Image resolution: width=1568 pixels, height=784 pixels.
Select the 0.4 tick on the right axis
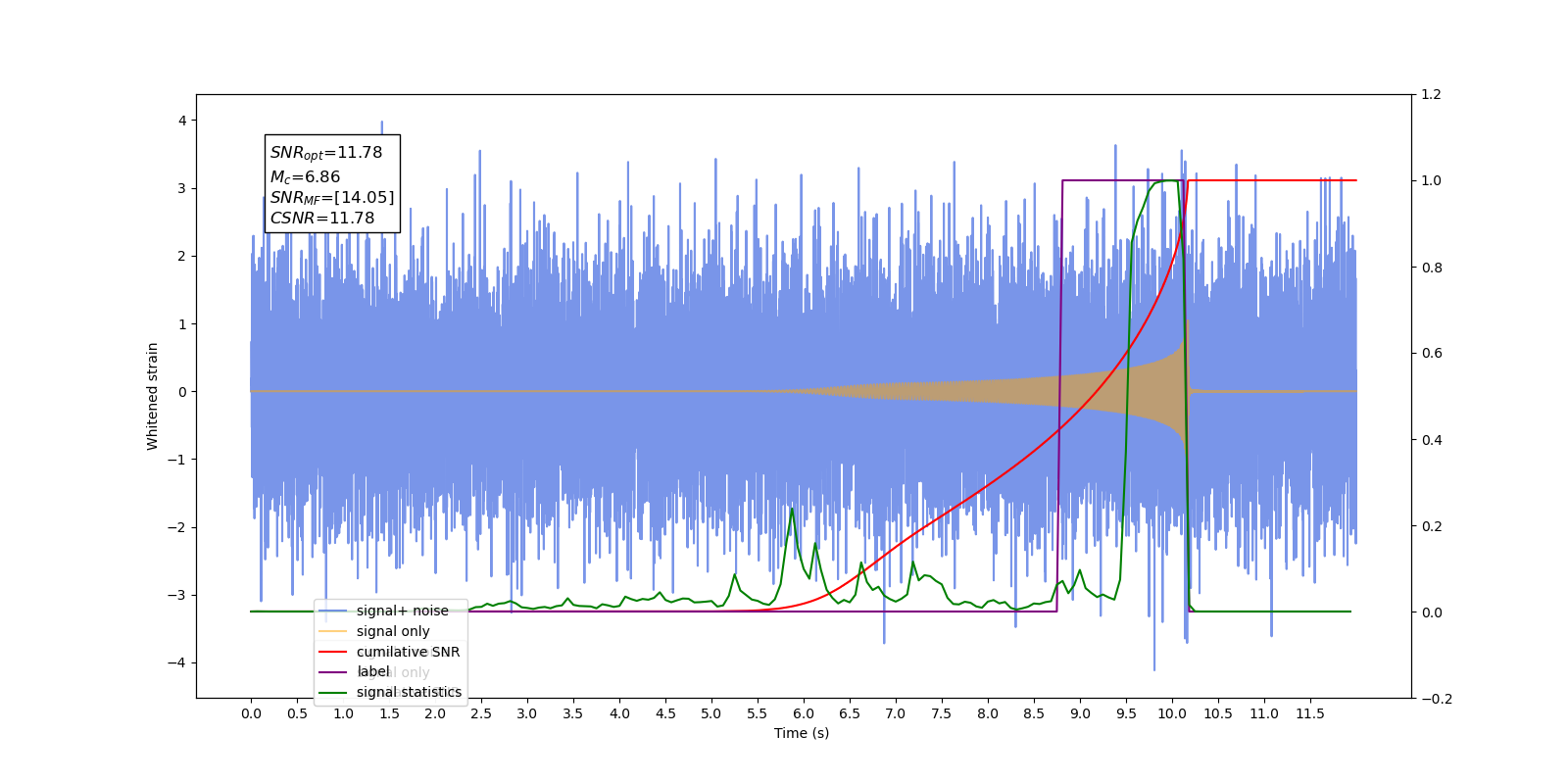(1432, 440)
